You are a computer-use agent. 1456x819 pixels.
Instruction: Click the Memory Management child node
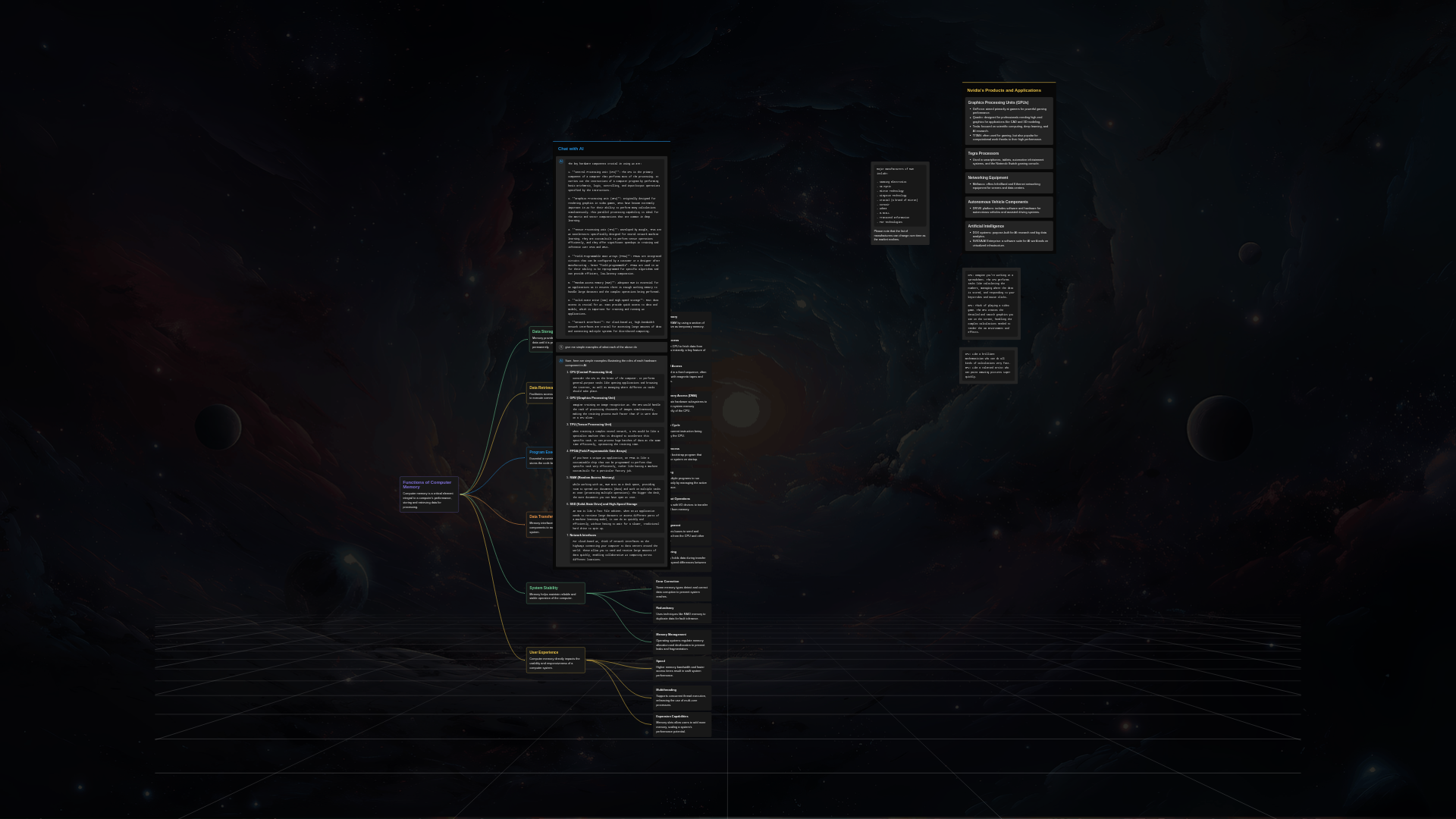coord(682,642)
